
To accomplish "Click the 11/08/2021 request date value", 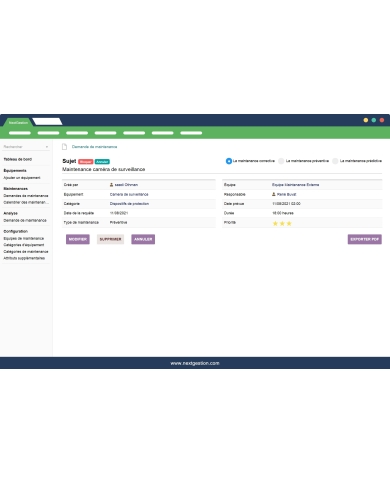I will 119,213.
